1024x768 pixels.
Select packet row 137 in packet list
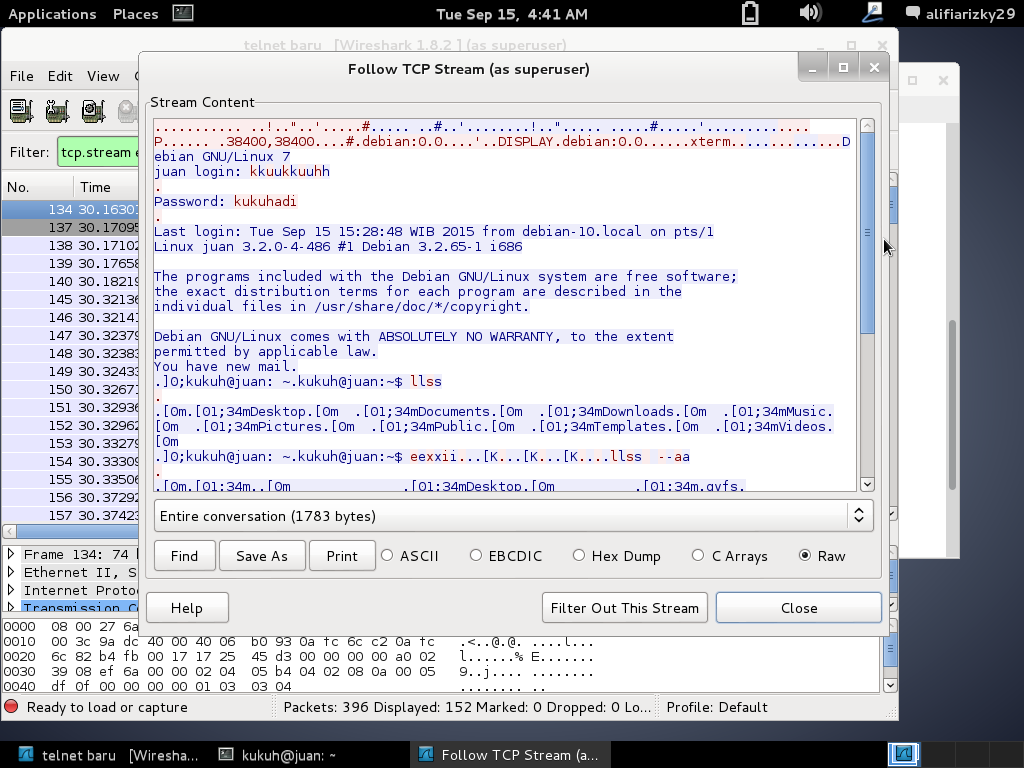[71, 227]
